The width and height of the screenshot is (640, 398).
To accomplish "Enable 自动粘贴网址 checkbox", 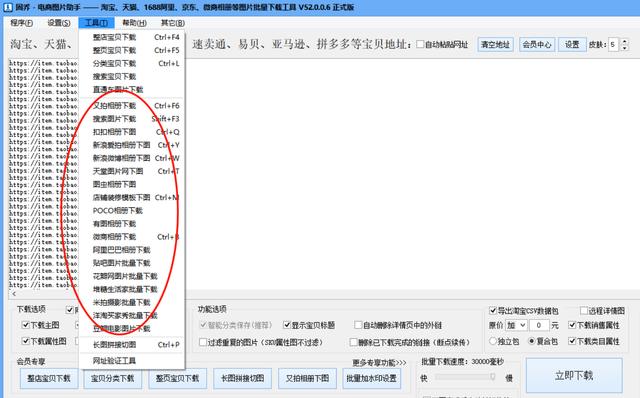I will [420, 44].
